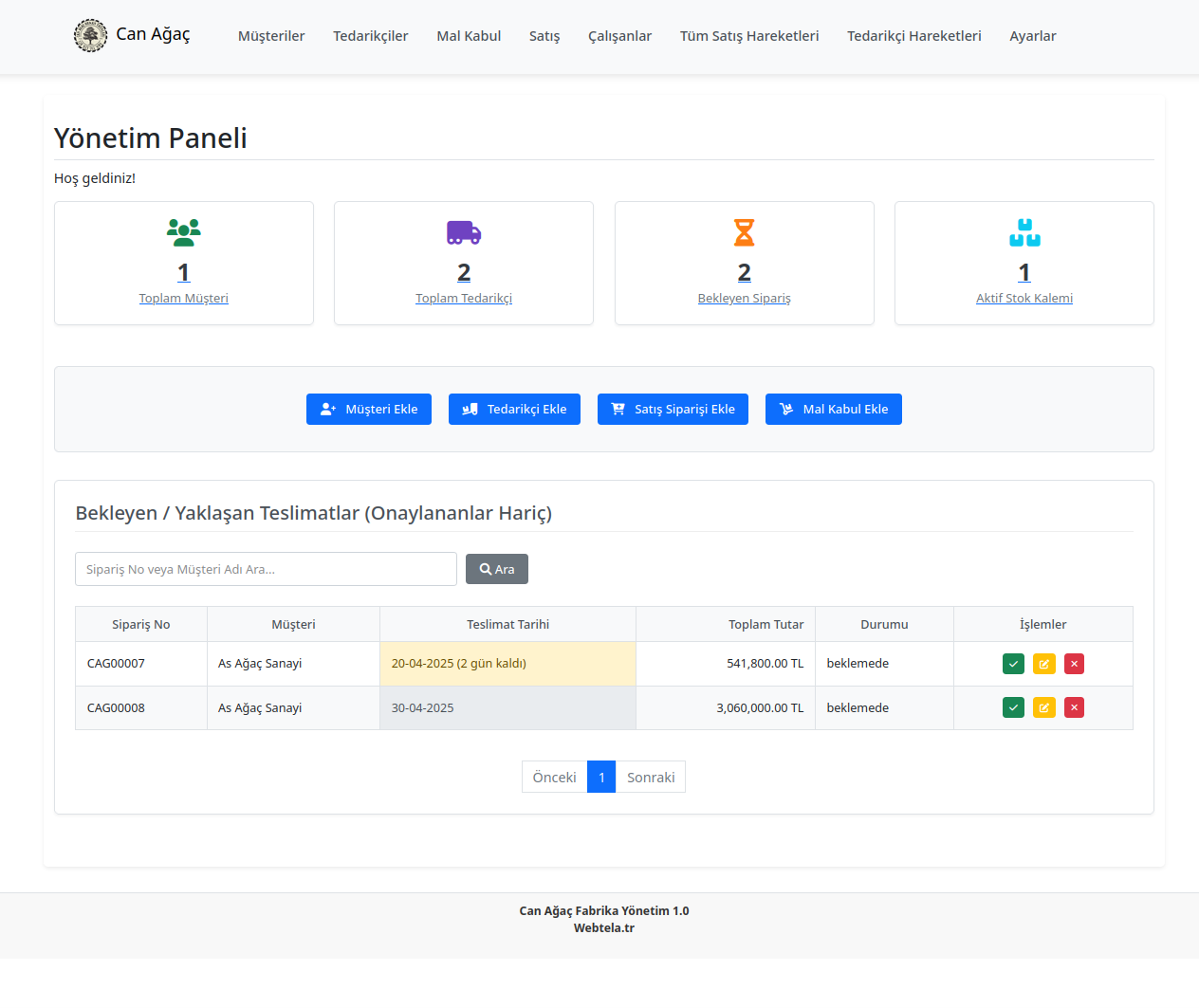Click the 20-04-2025 (2 gün kaldı) date cell
The image size is (1199, 1008).
point(507,664)
